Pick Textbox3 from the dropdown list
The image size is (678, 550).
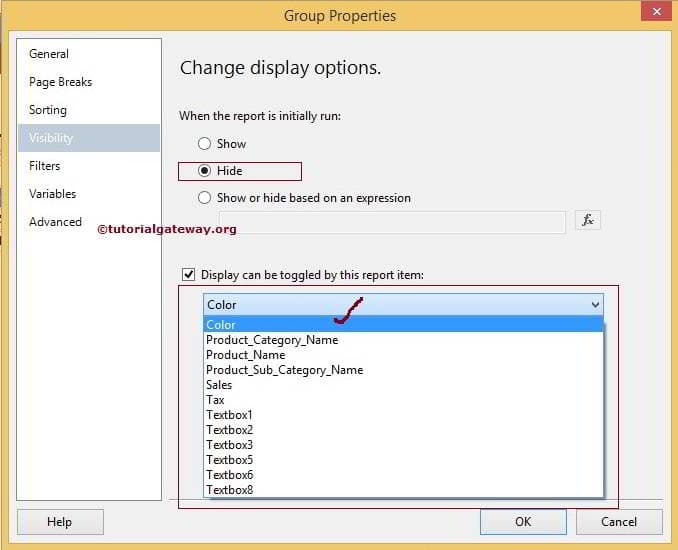[x=403, y=445]
